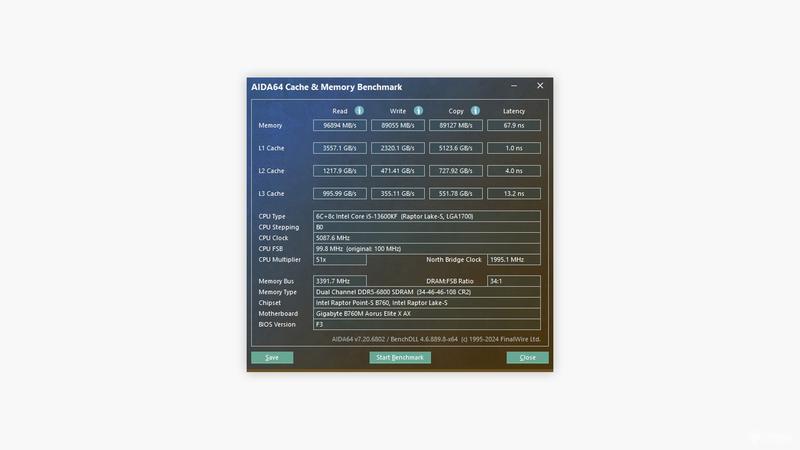800x450 pixels.
Task: Click the Copy info icon
Action: 475,111
